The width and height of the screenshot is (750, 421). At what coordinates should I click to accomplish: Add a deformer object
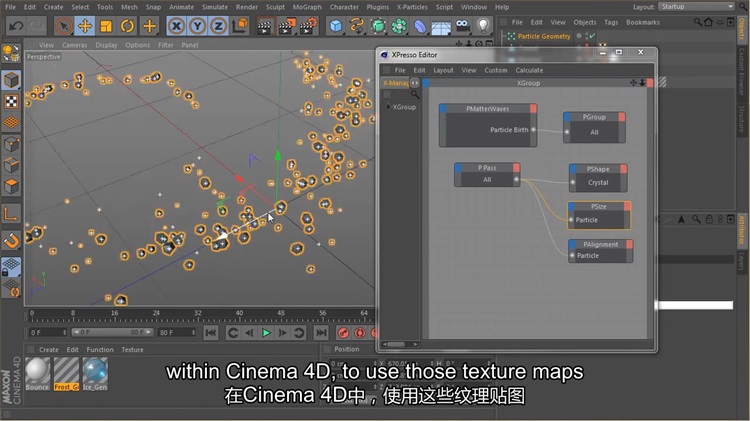tap(420, 26)
